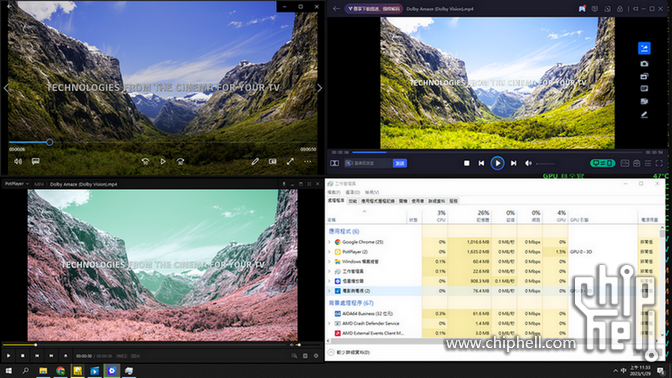Toggle the green danmaku switch in Xunlei player
672x378 pixels.
pos(602,163)
